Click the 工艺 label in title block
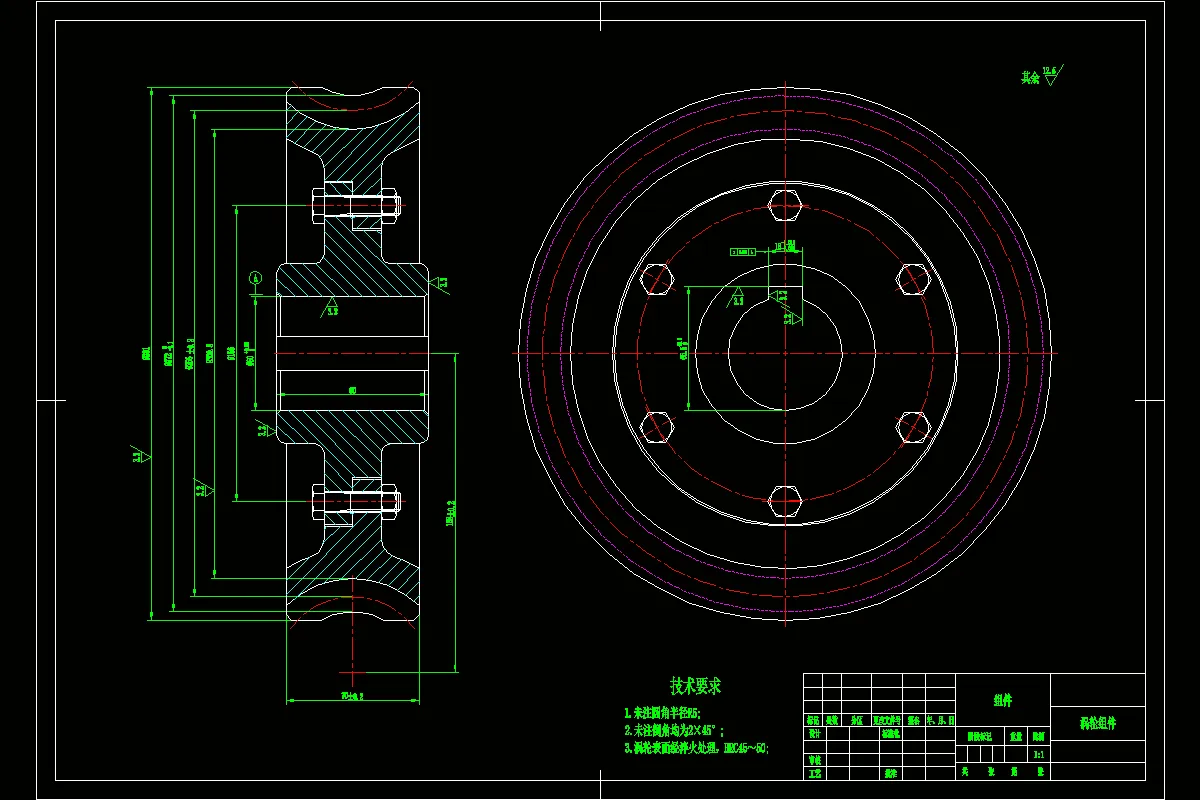Viewport: 1200px width, 800px height. [x=813, y=773]
